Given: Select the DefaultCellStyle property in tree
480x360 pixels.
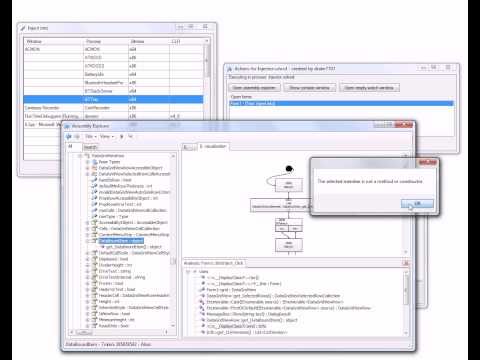Looking at the screenshot, I should pos(134,253).
